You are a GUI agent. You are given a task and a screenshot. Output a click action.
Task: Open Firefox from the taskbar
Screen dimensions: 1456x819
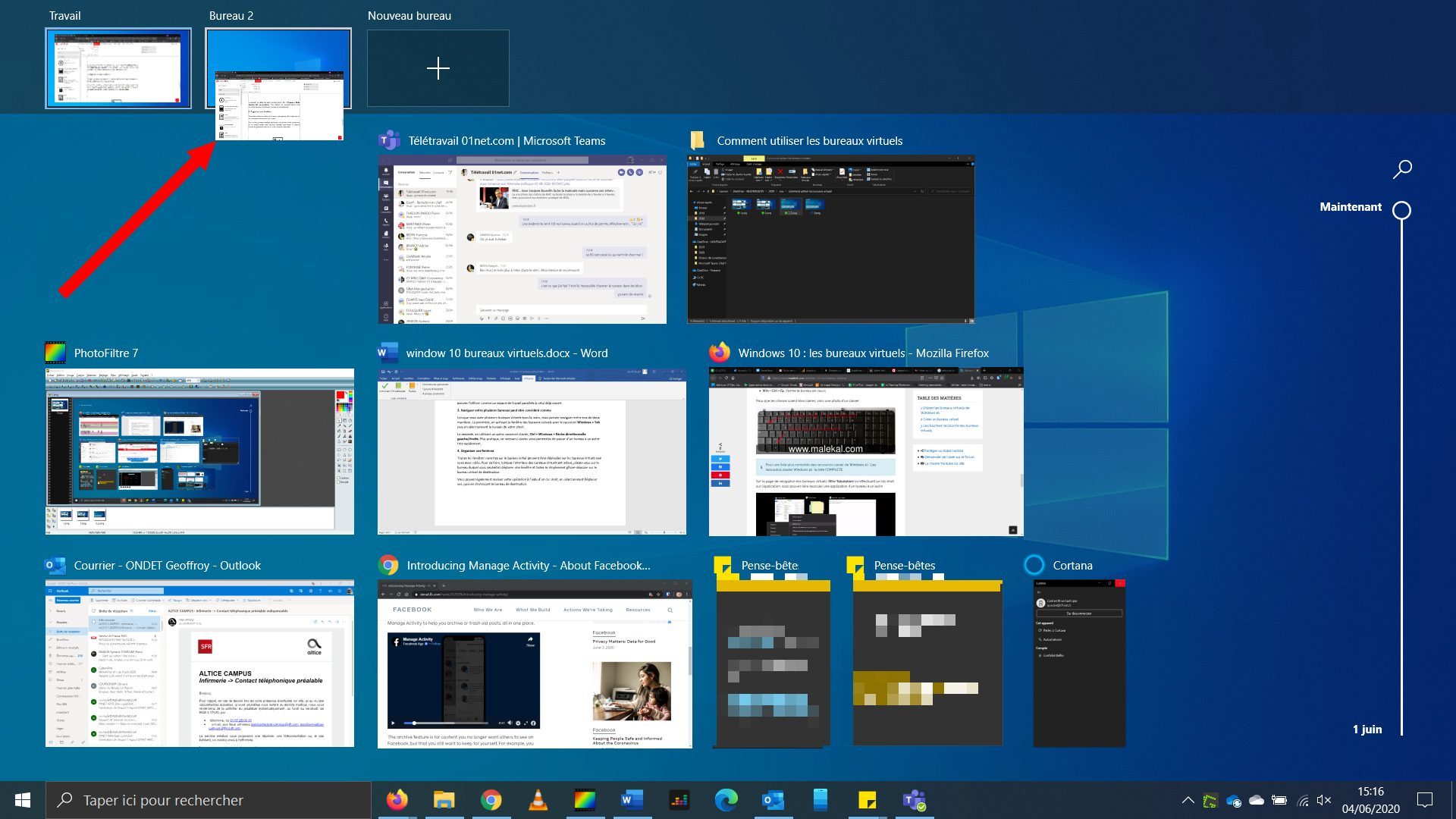click(397, 800)
